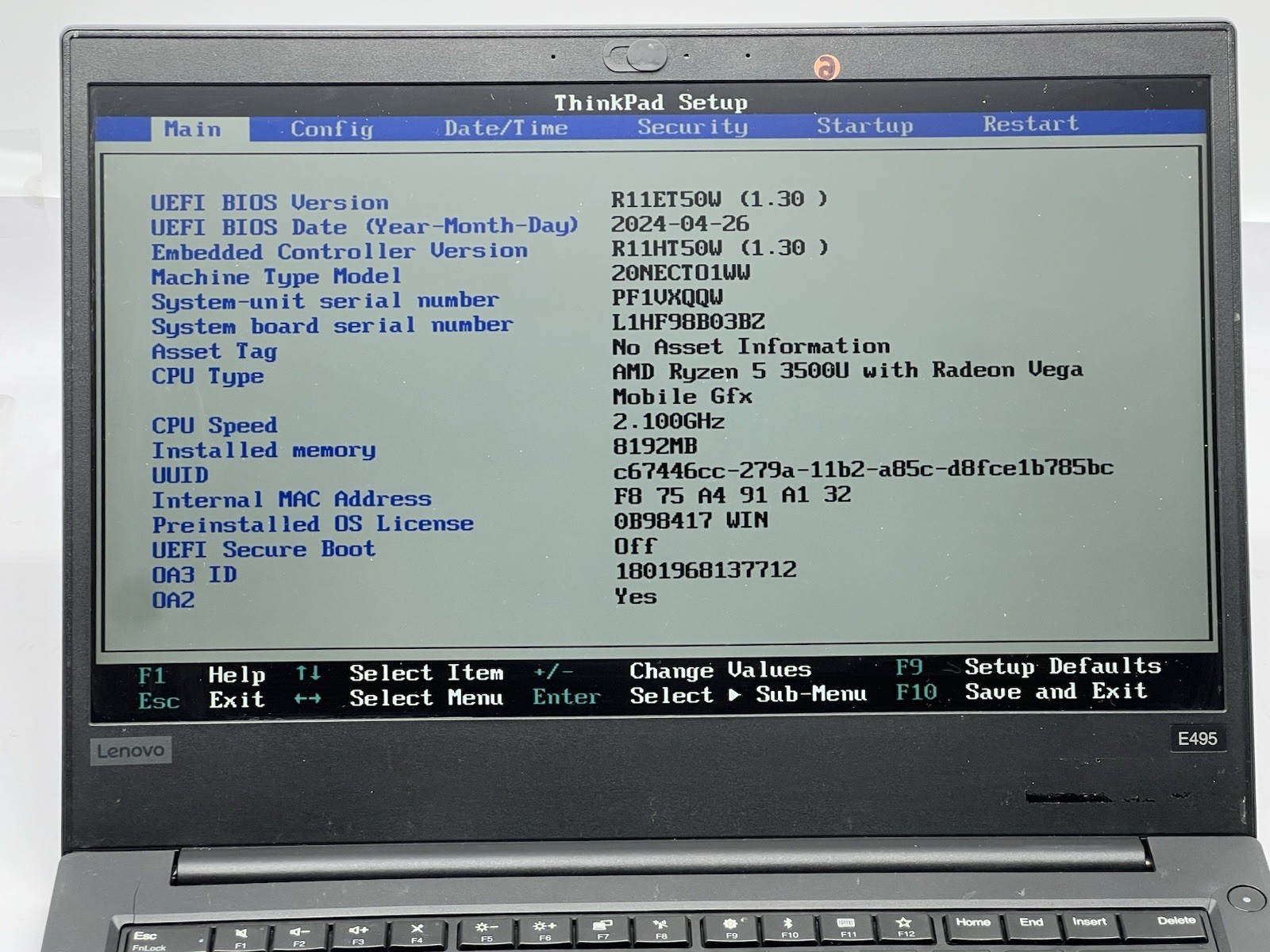Click the 2.100GHz speed value
The width and height of the screenshot is (1270, 952).
click(x=668, y=421)
